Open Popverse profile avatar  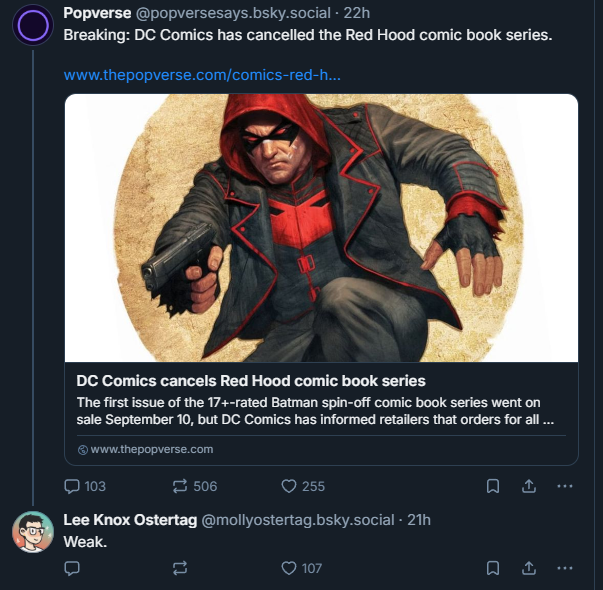(x=33, y=24)
